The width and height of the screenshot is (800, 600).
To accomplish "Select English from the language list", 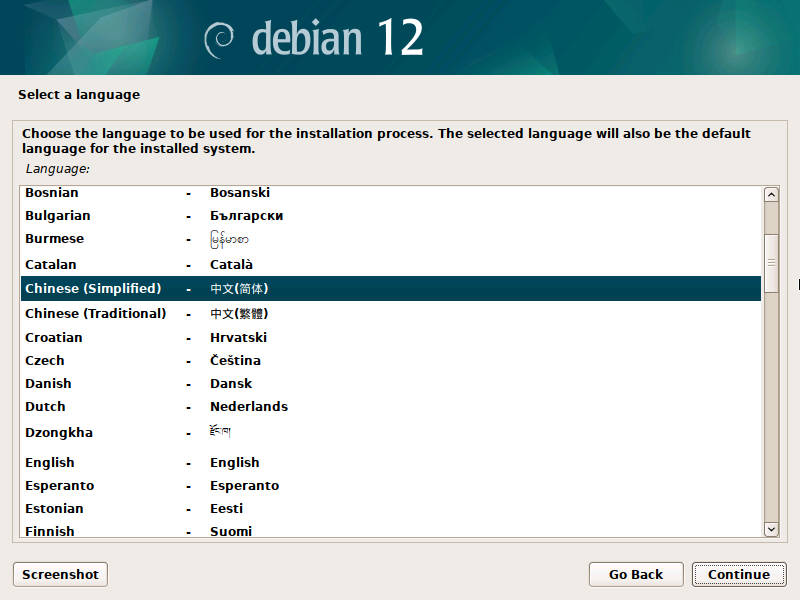I will 50,462.
